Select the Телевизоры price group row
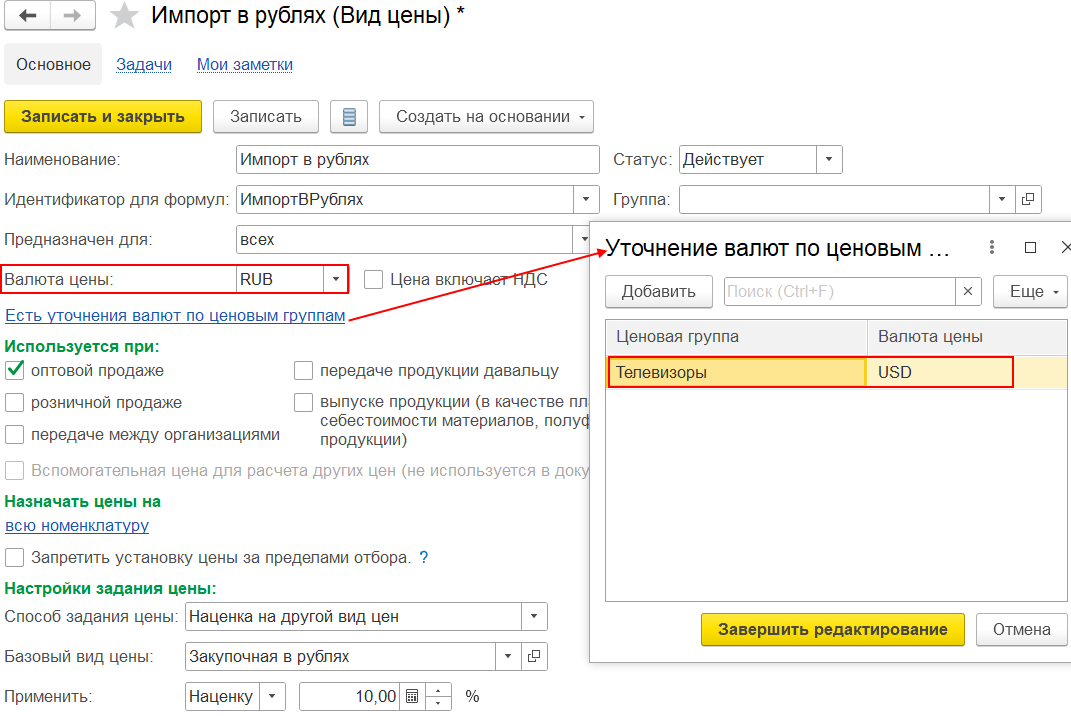Image resolution: width=1071 pixels, height=716 pixels. pos(736,372)
